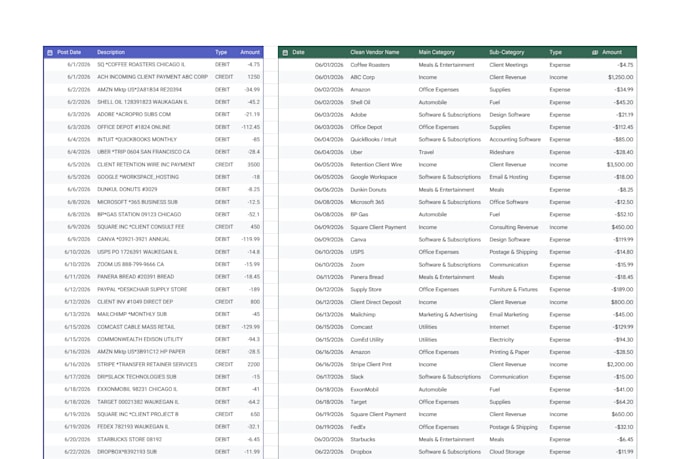Click the Type header in the right table
This screenshot has width=680, height=459.
click(x=556, y=52)
